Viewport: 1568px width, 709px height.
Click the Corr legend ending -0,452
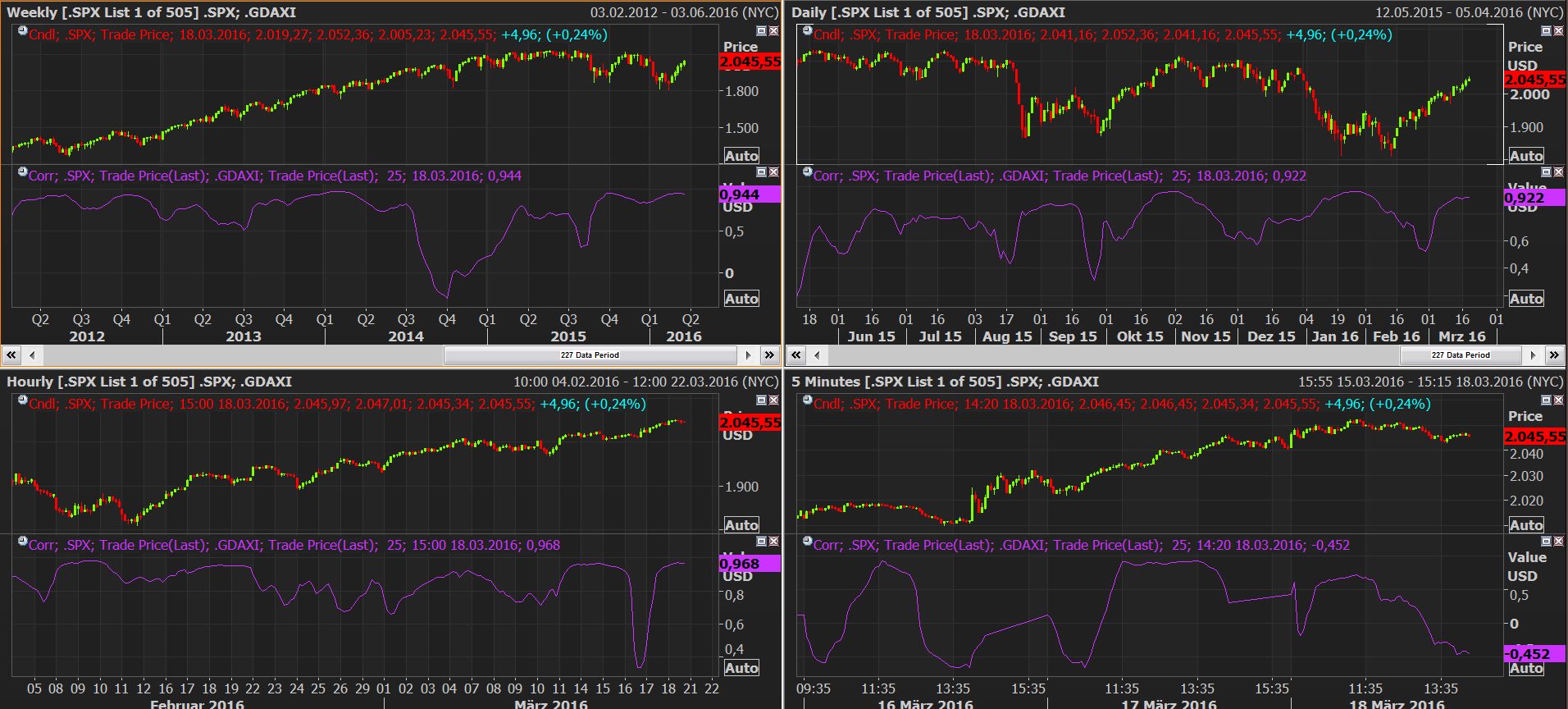coord(1082,545)
